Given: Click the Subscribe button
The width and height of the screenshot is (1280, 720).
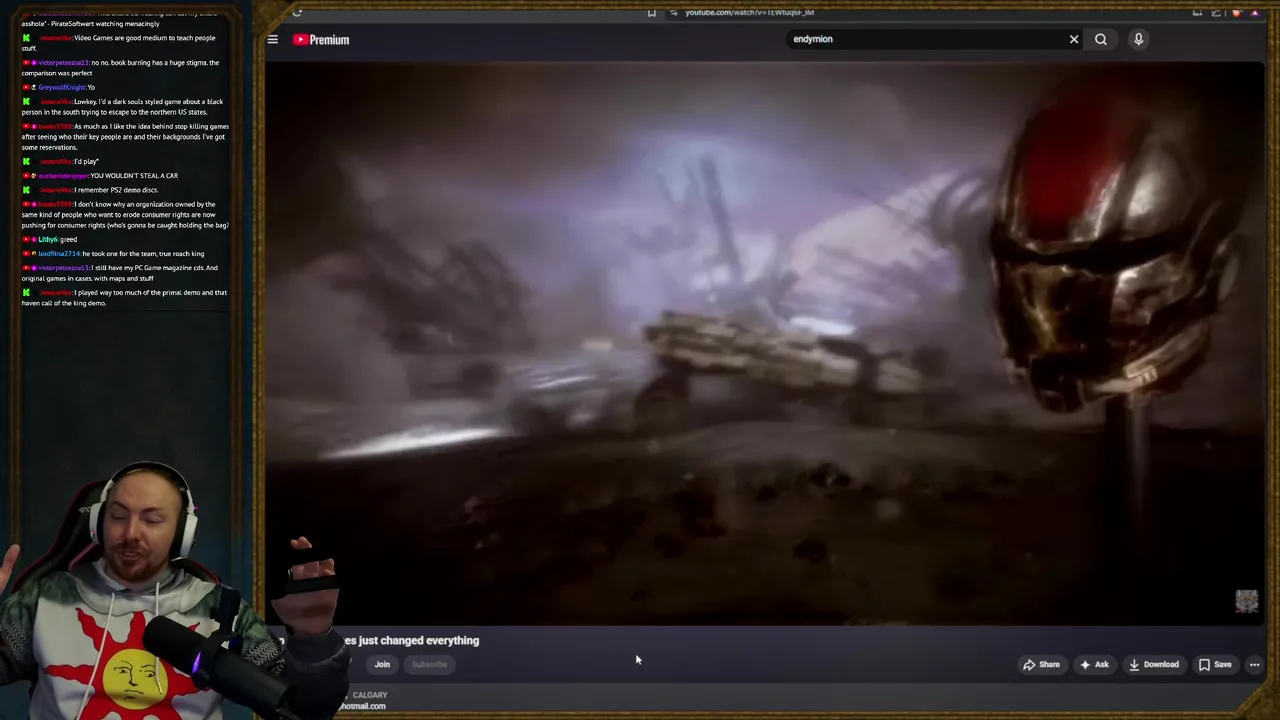Looking at the screenshot, I should pos(429,664).
